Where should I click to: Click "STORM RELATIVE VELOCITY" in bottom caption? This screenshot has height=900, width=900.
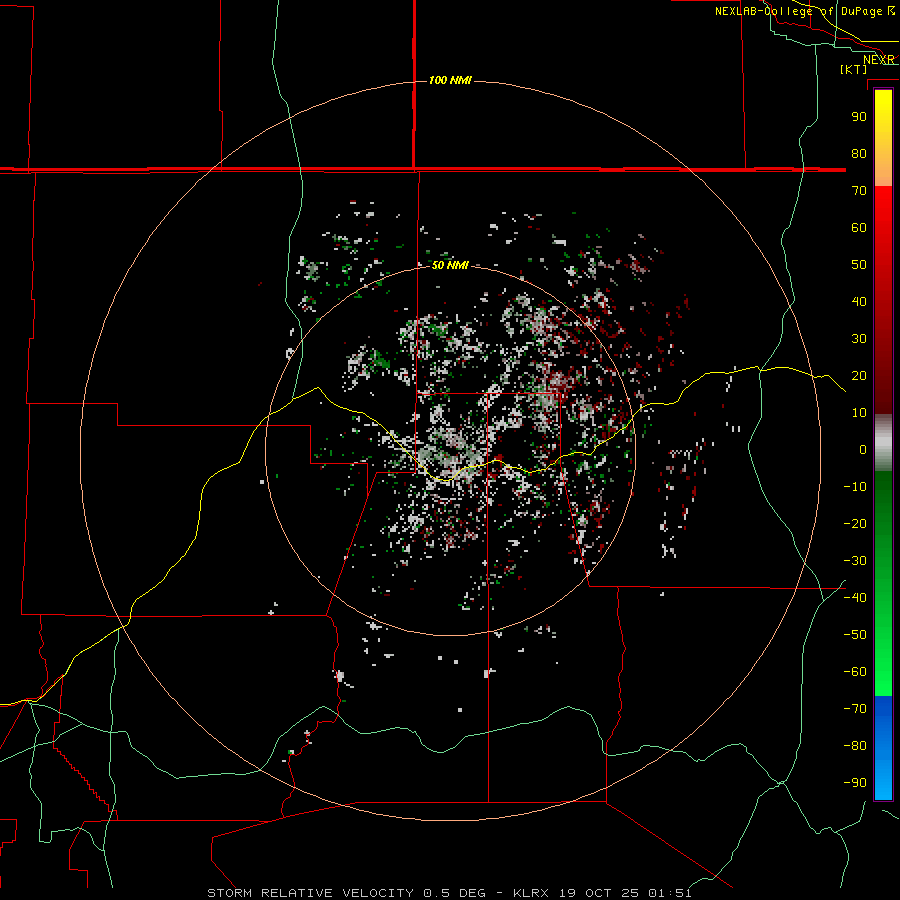pyautogui.click(x=311, y=893)
